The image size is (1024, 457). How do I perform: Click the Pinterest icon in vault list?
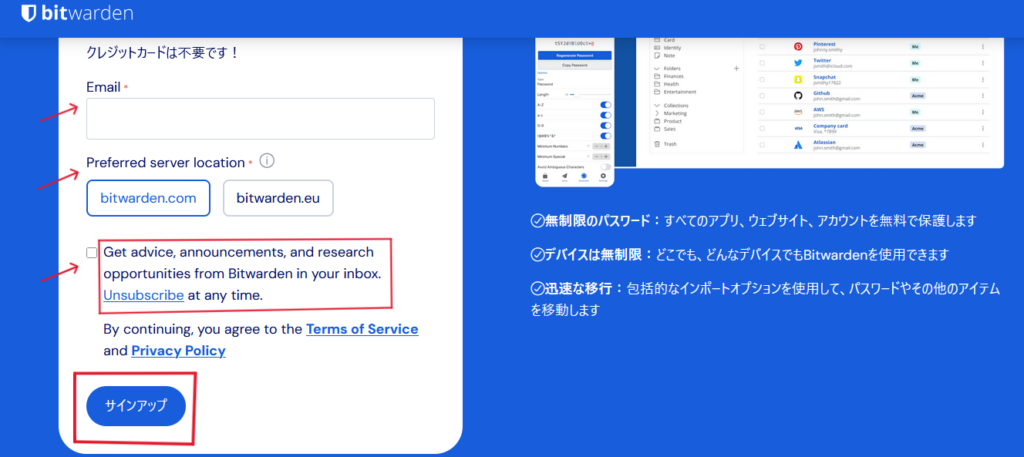point(797,46)
